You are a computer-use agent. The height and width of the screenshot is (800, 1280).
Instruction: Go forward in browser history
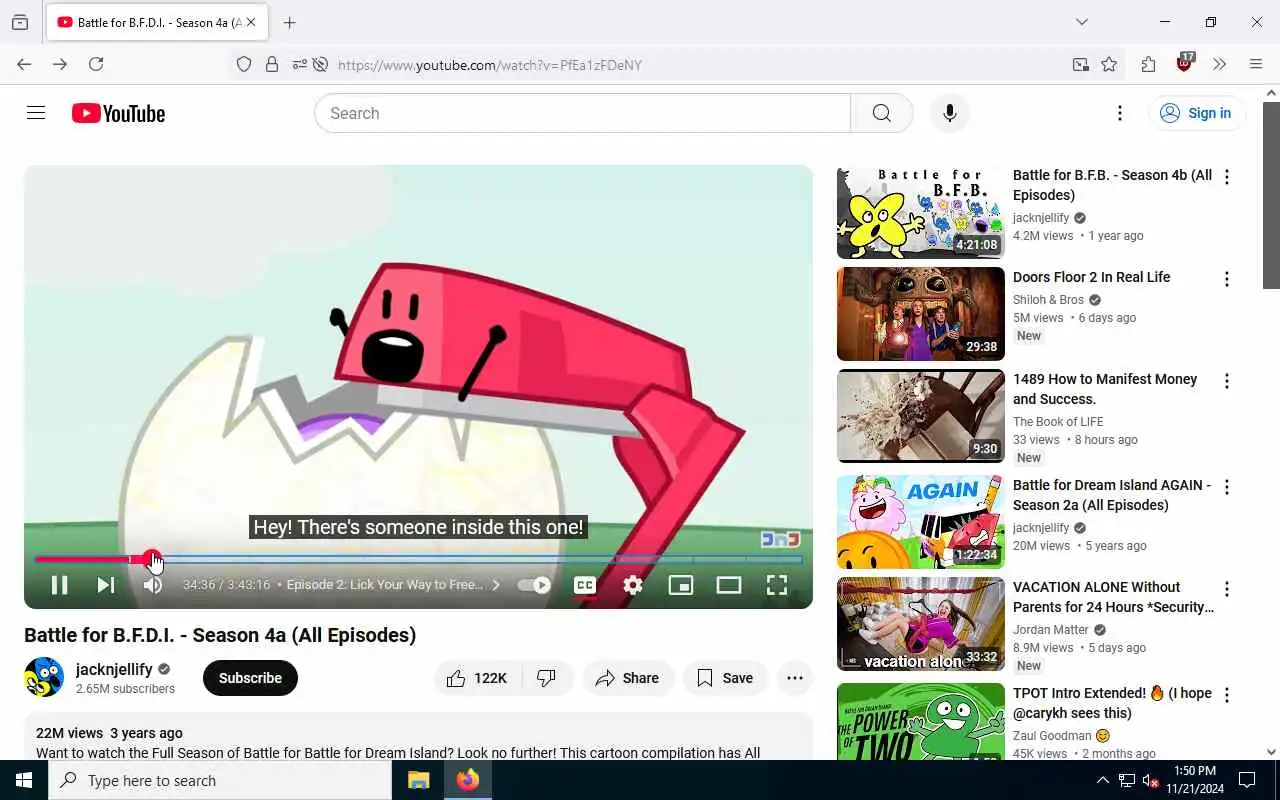60,64
